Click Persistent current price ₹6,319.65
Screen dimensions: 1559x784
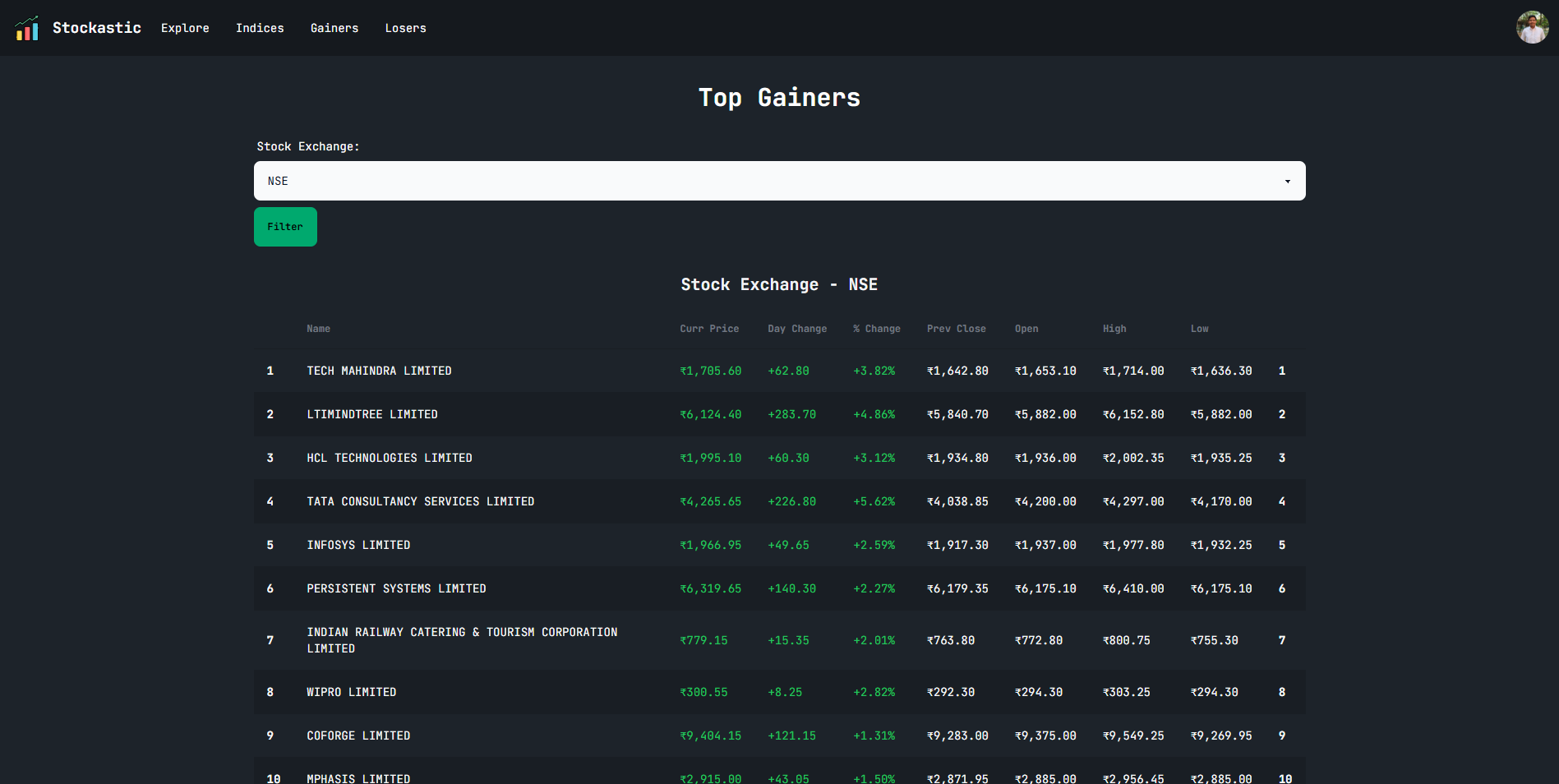click(711, 588)
